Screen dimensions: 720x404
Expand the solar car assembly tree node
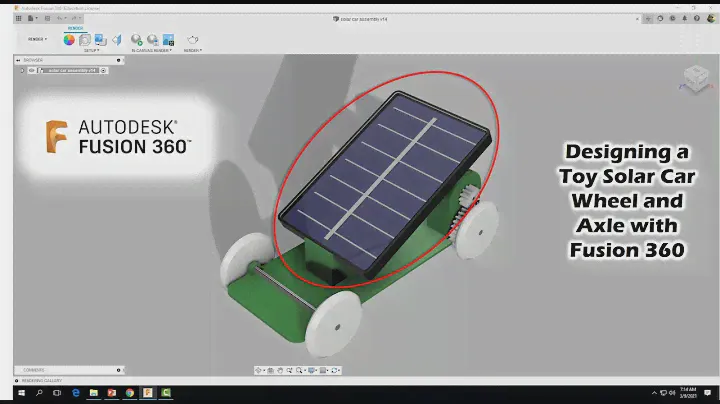[22, 70]
